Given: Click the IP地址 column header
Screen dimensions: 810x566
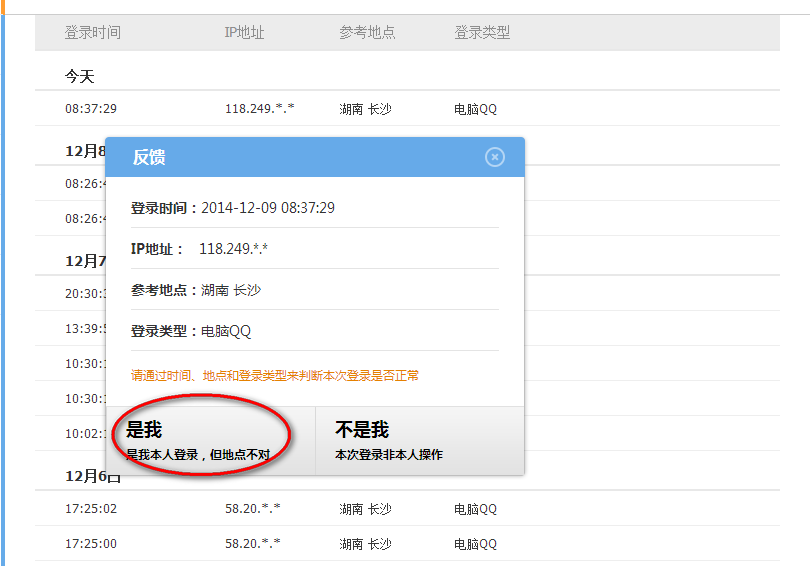Looking at the screenshot, I should 244,32.
